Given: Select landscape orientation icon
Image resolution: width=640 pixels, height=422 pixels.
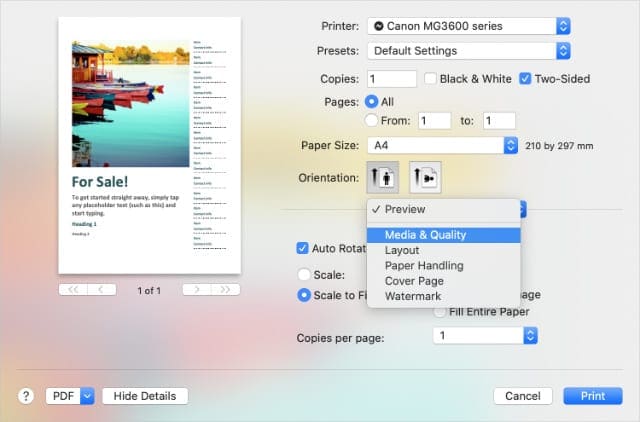Looking at the screenshot, I should 423,179.
